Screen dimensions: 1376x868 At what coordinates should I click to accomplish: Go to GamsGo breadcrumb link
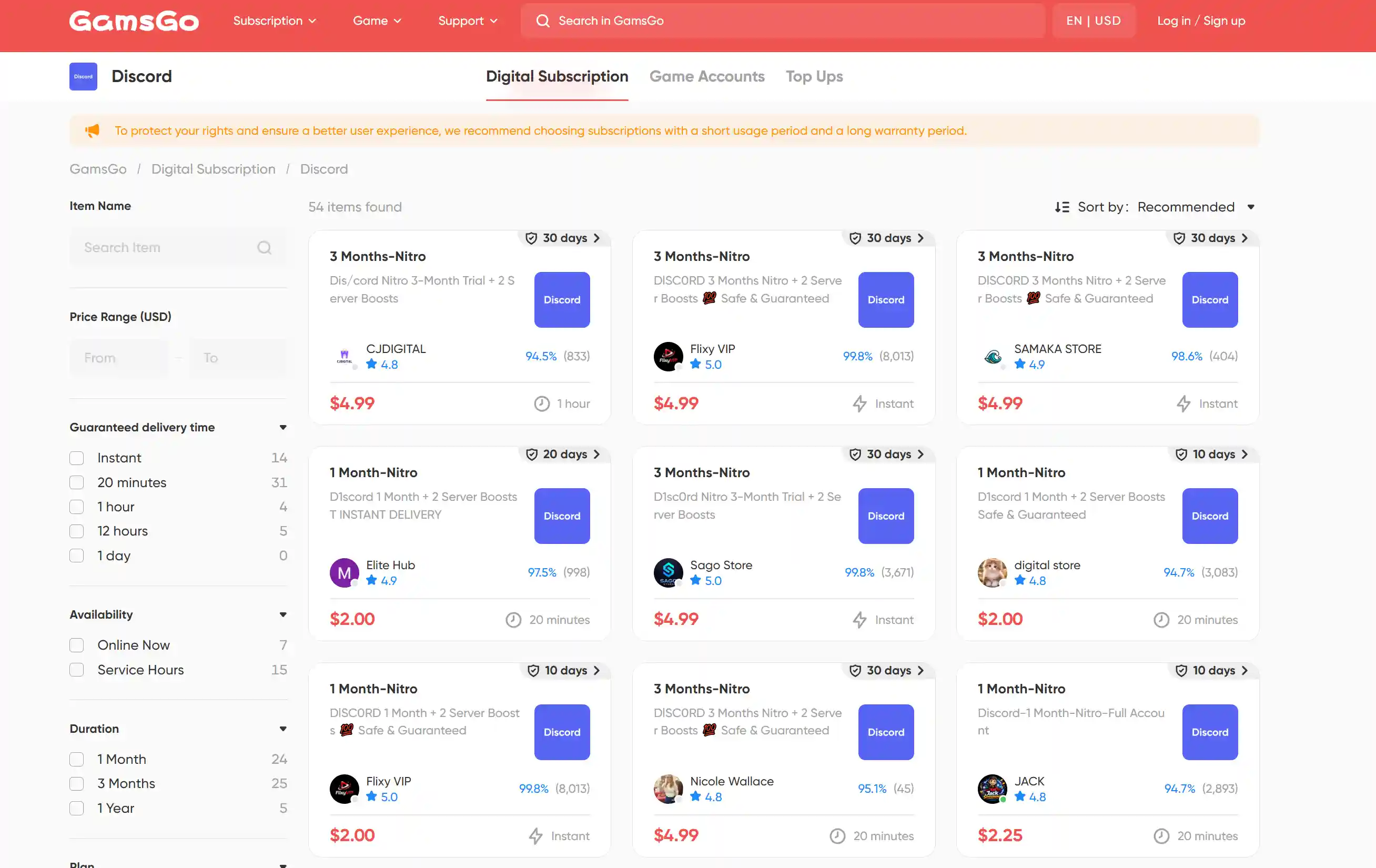98,169
